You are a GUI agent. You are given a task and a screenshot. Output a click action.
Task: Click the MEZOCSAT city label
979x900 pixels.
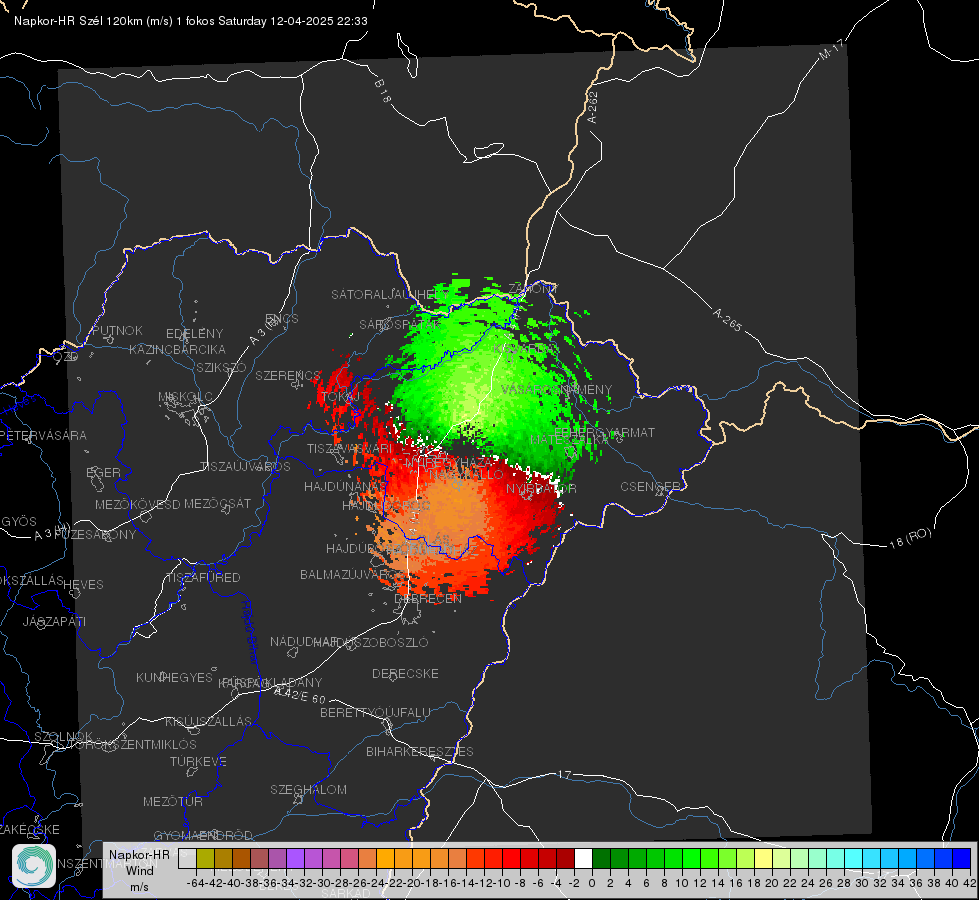pyautogui.click(x=217, y=503)
